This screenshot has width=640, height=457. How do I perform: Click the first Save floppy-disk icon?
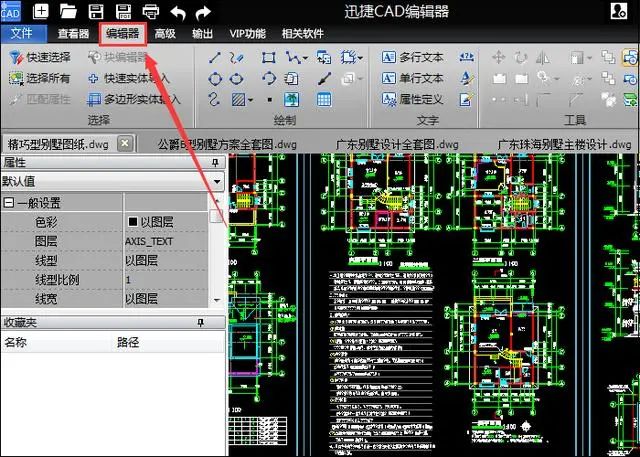point(96,11)
